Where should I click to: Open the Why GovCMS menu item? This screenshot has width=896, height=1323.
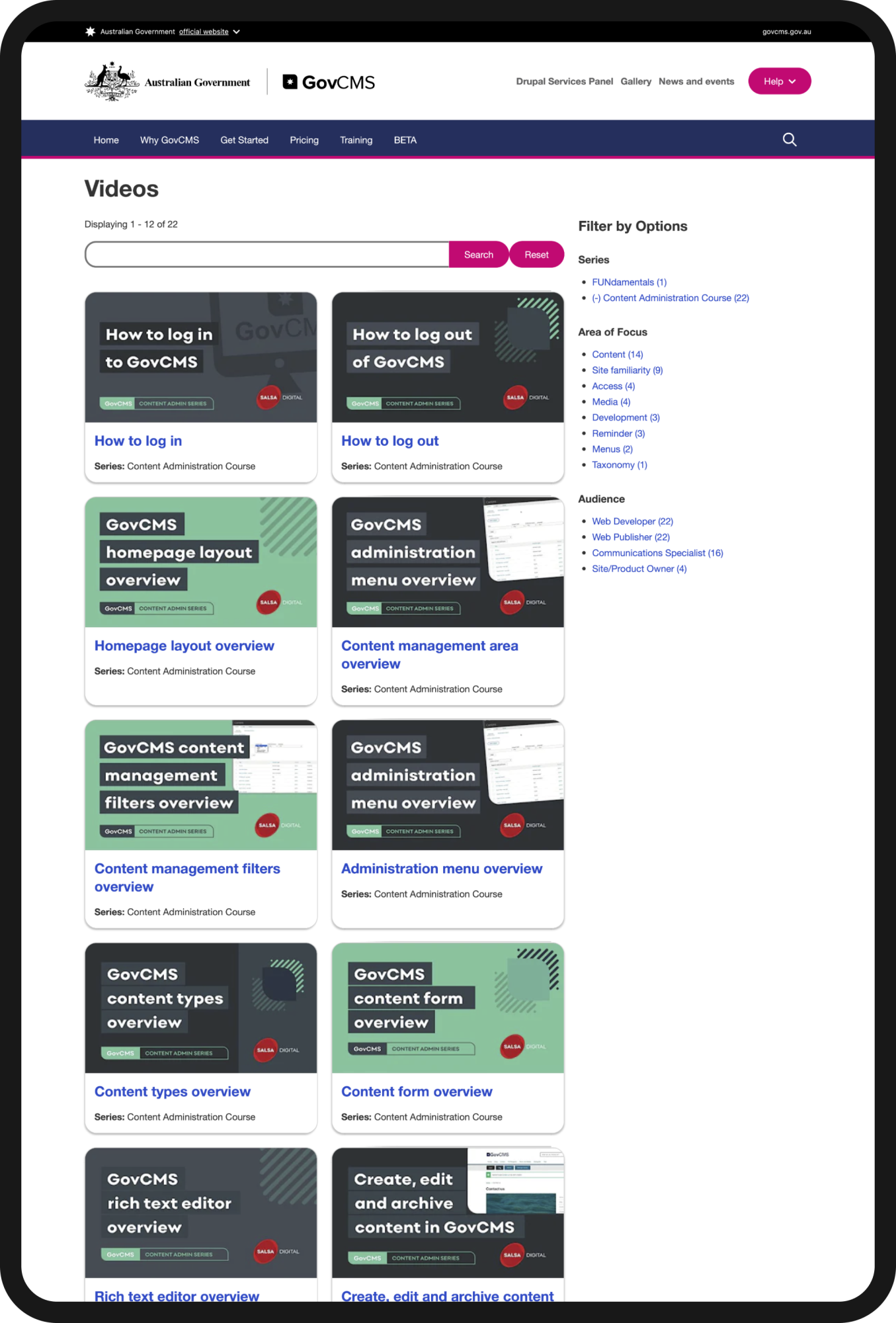coord(169,140)
